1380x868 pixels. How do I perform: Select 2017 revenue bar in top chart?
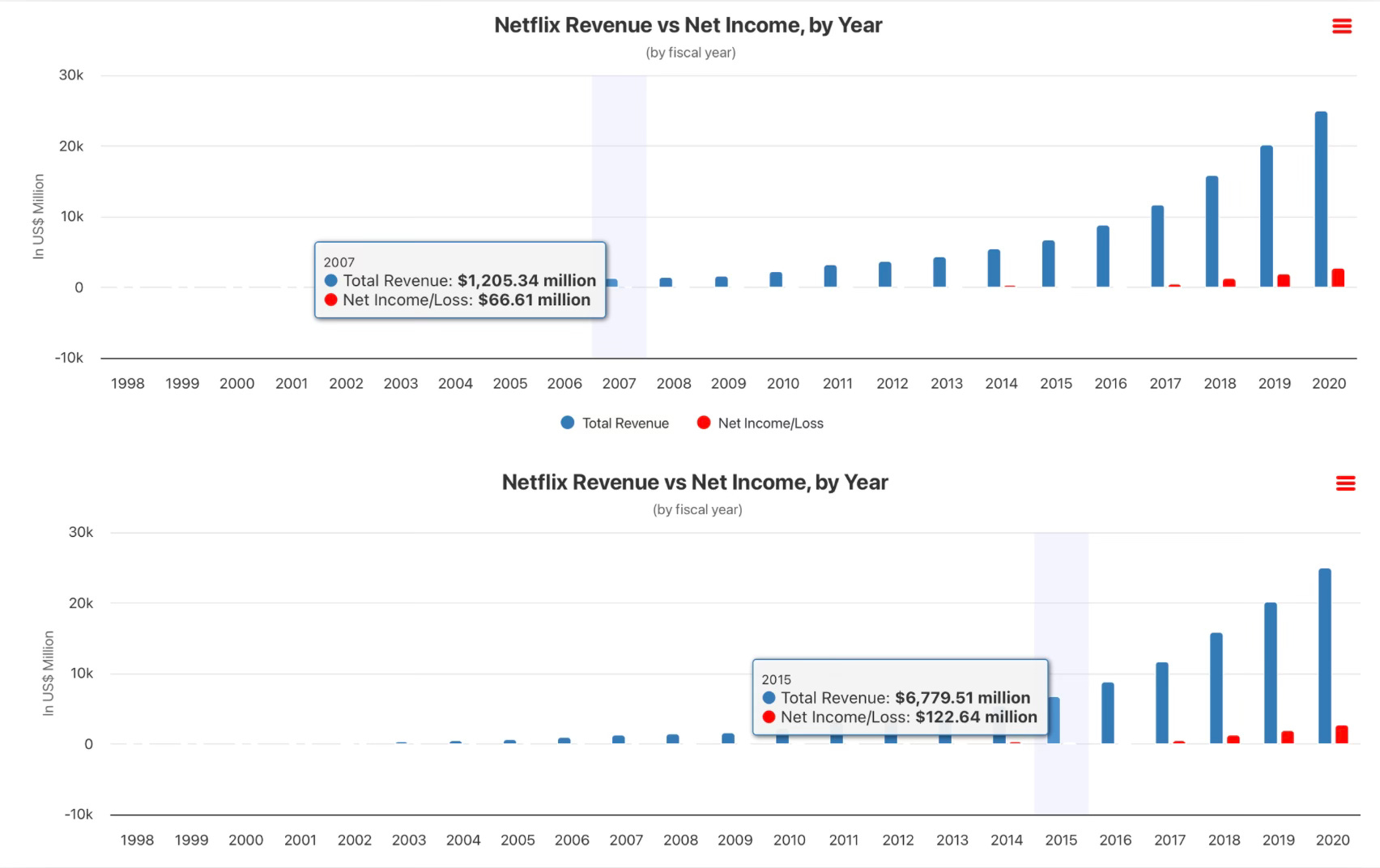click(1157, 246)
